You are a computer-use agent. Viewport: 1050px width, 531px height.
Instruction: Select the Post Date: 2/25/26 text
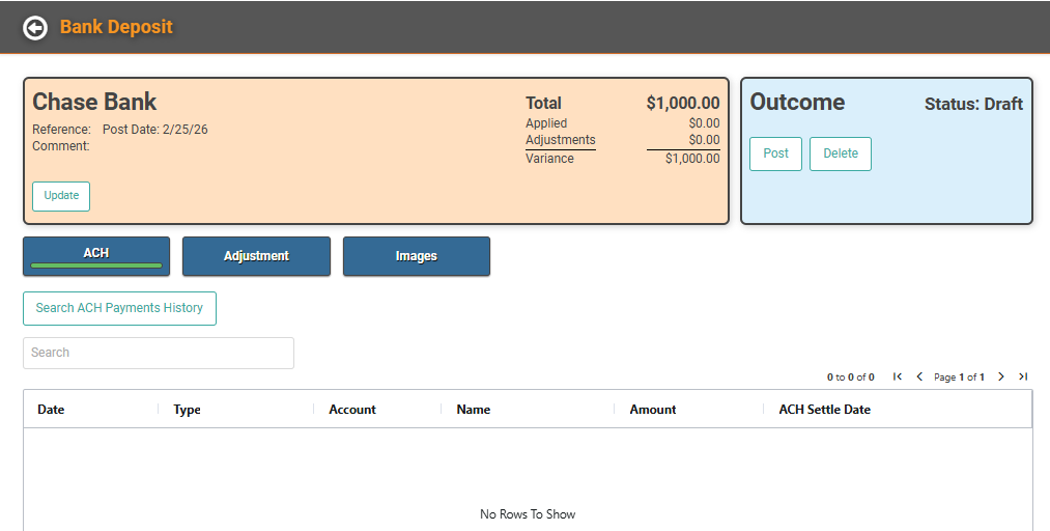coord(155,130)
